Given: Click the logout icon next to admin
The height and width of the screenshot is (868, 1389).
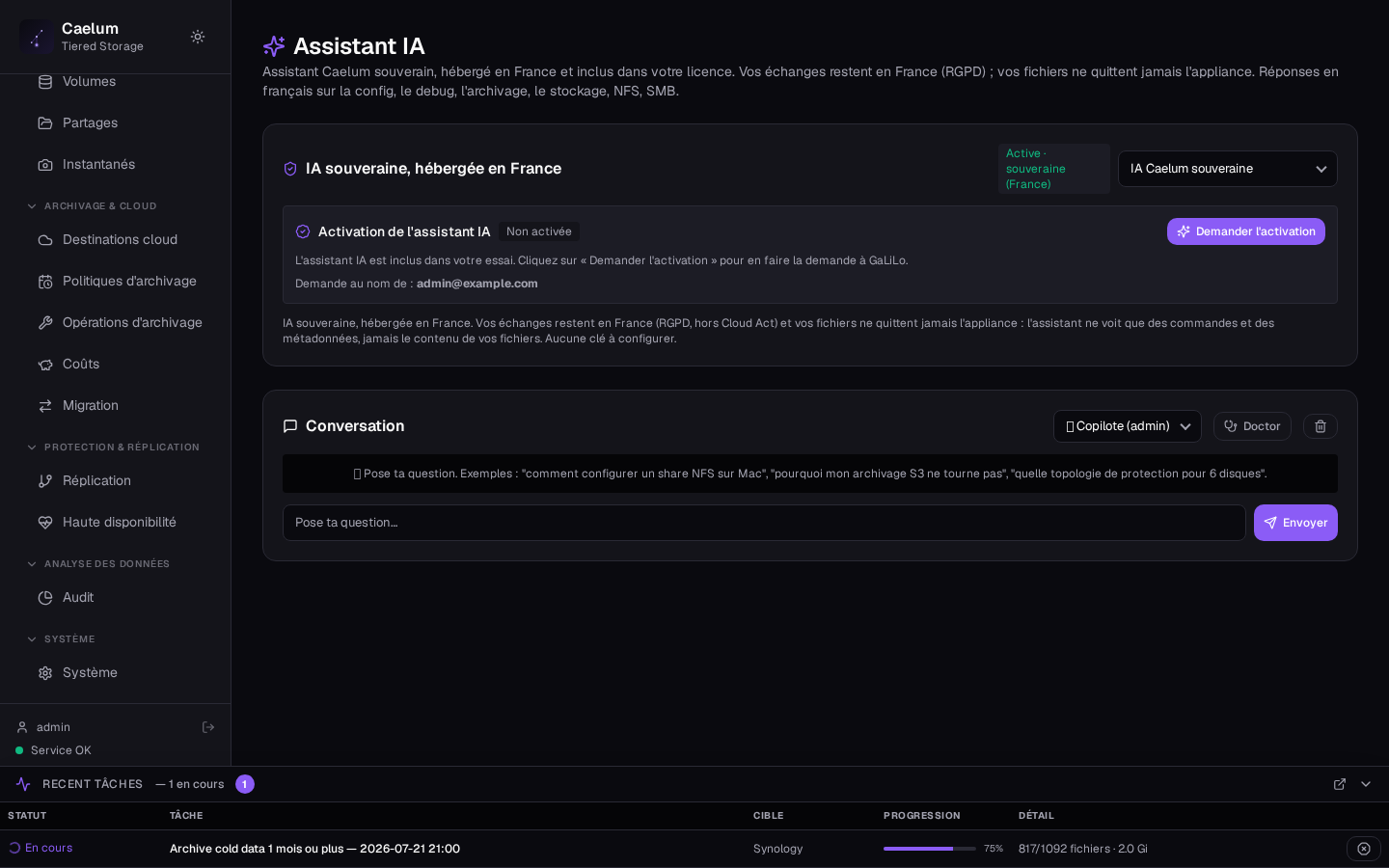Looking at the screenshot, I should 208,727.
